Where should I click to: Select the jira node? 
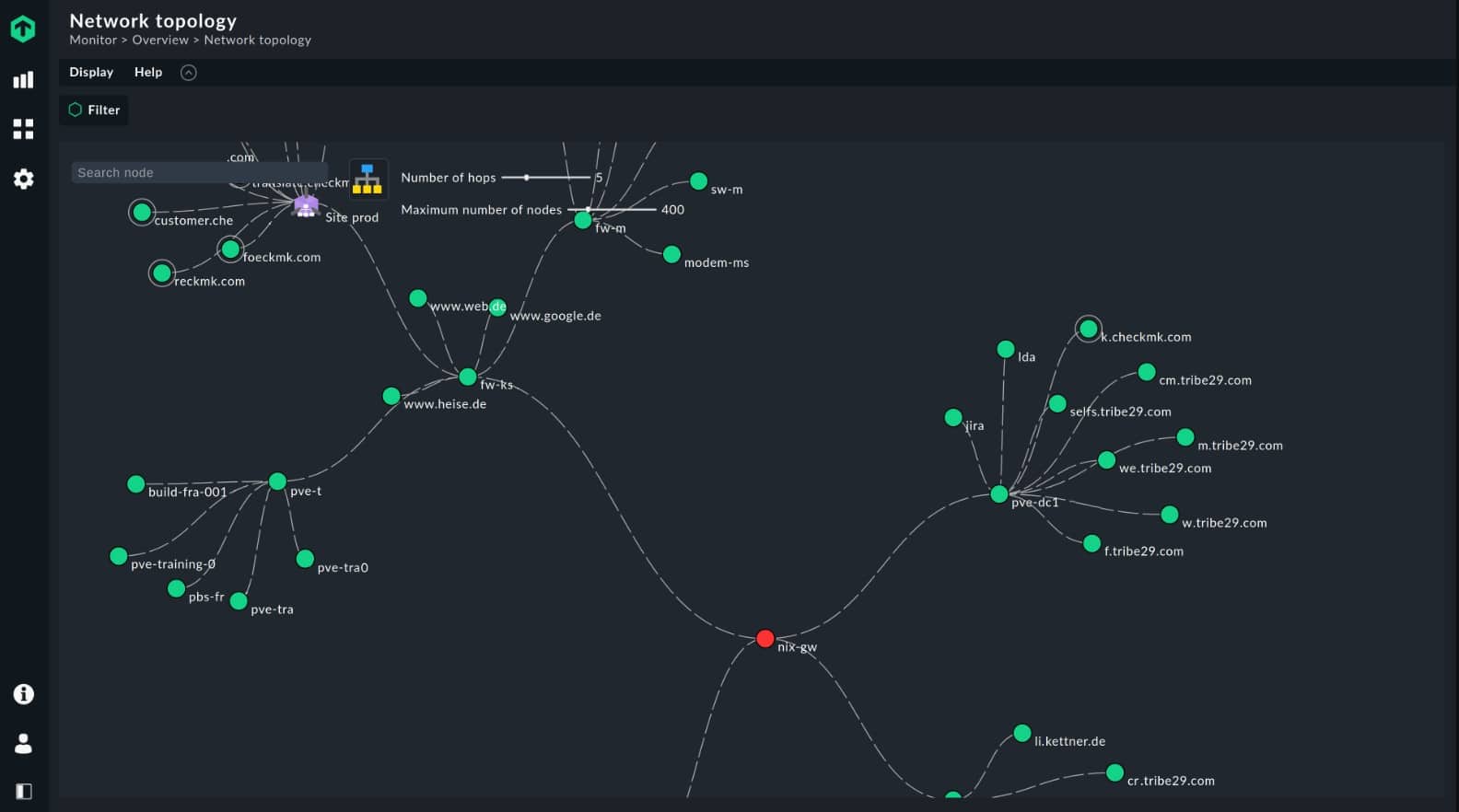click(953, 418)
